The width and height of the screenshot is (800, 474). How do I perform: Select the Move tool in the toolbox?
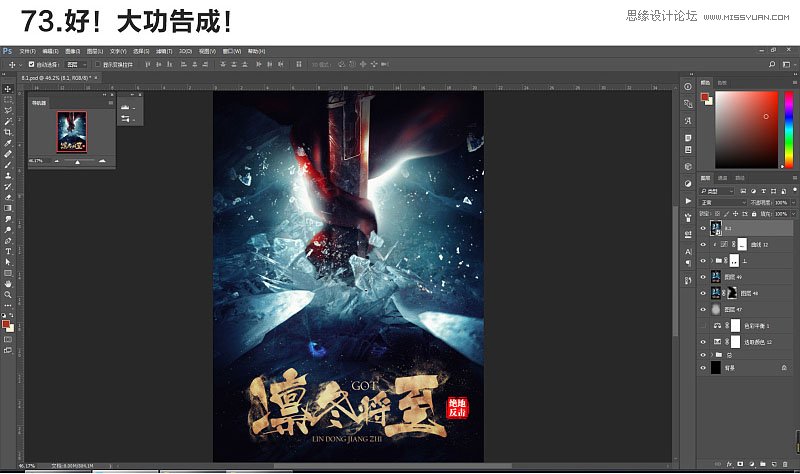pyautogui.click(x=8, y=89)
